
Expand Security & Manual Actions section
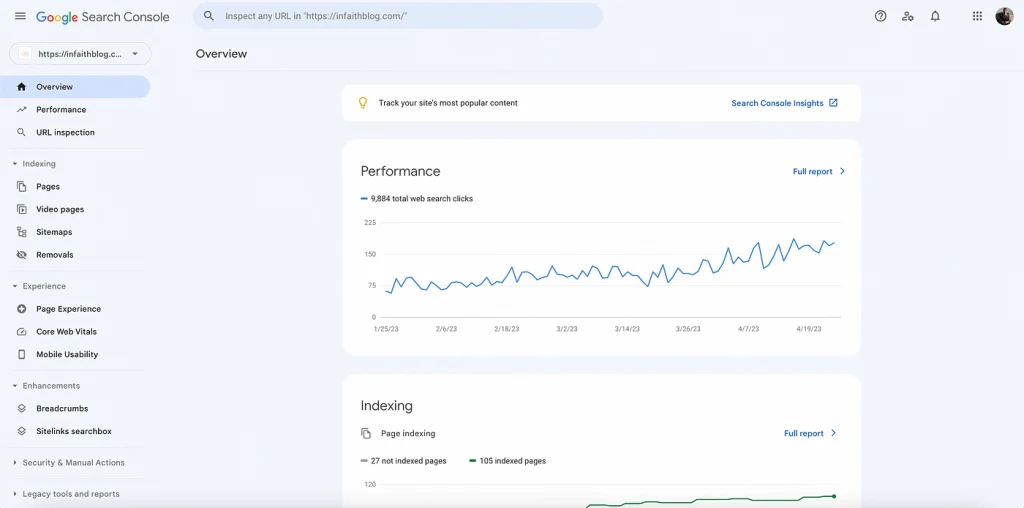tap(15, 463)
